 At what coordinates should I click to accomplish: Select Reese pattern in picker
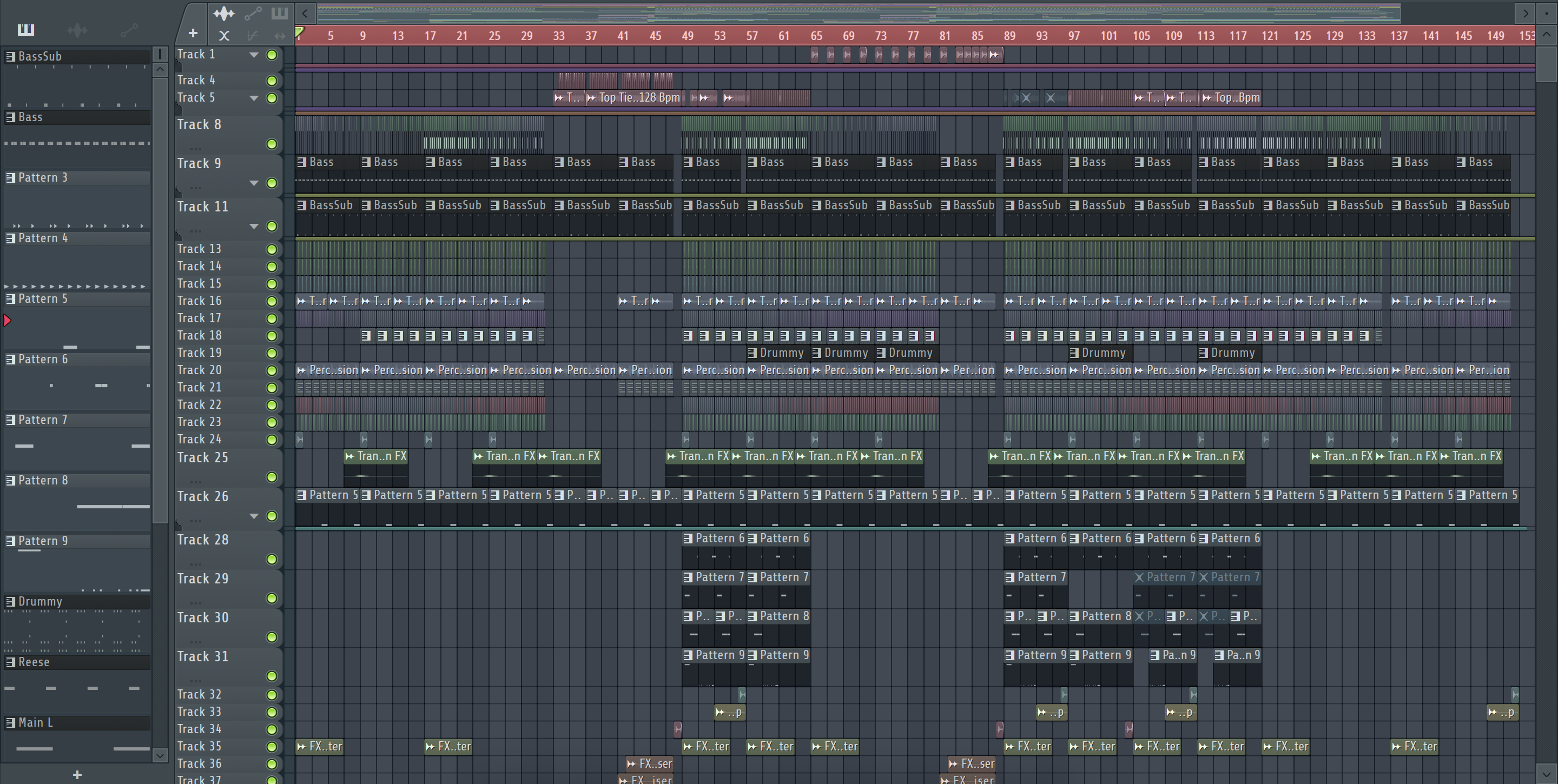77,662
